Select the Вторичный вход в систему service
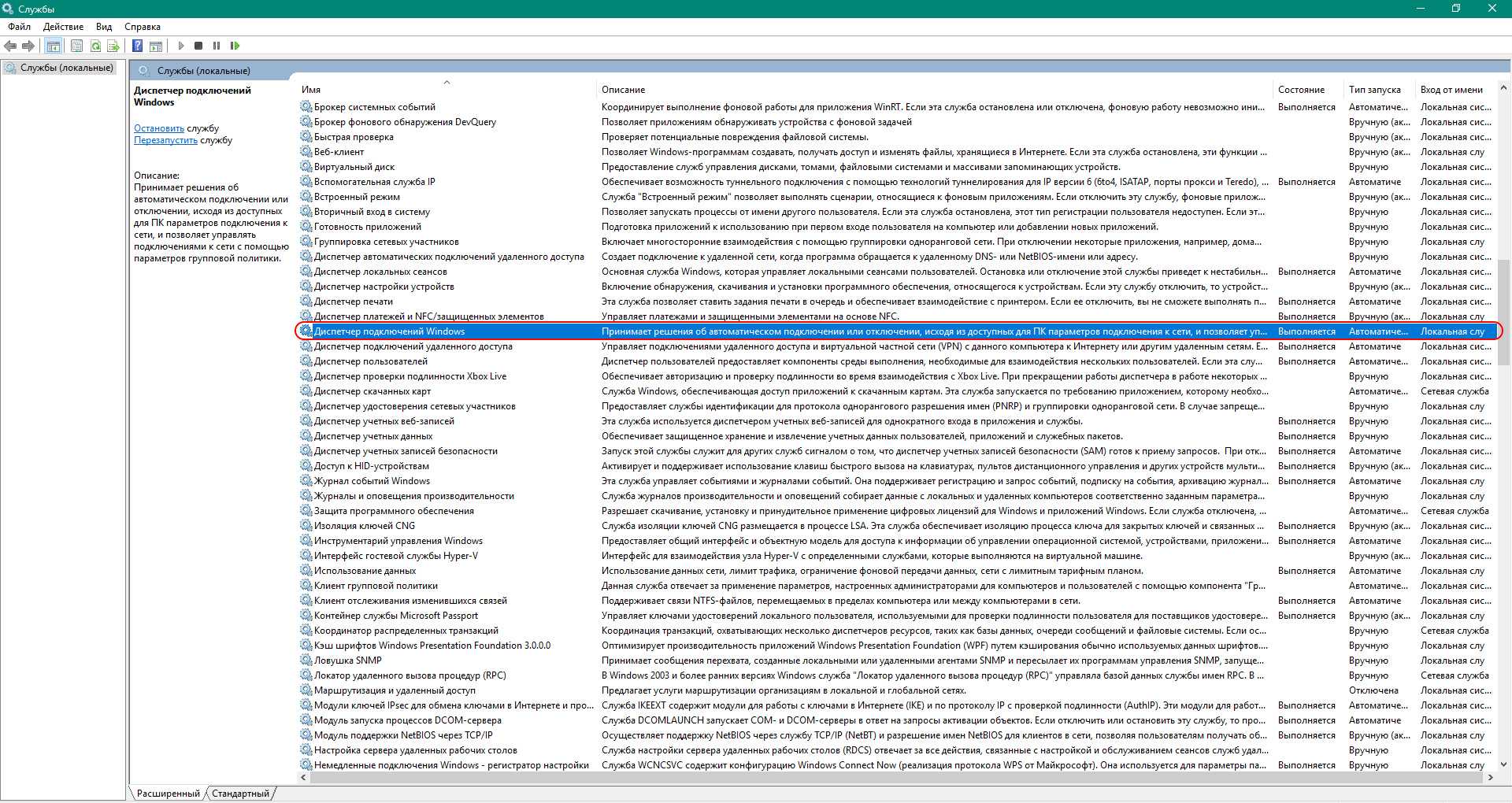 click(372, 212)
